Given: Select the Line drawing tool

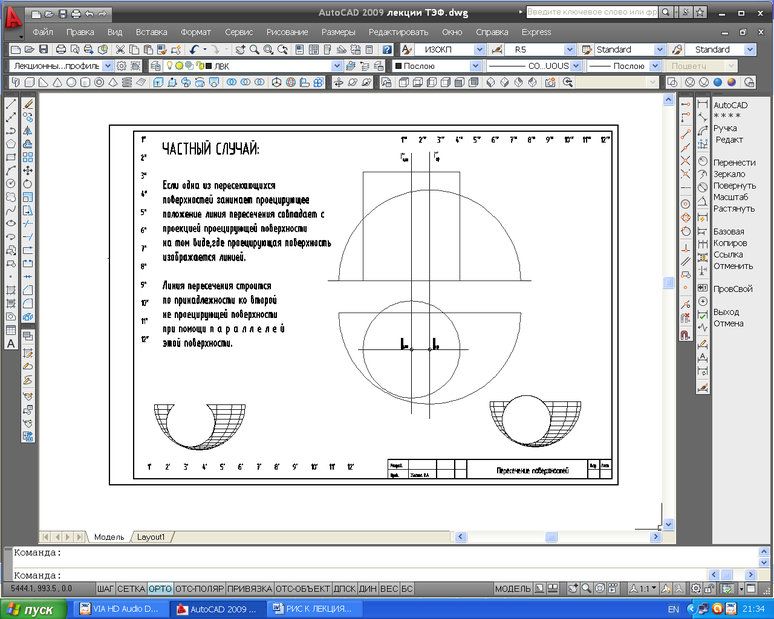Looking at the screenshot, I should point(11,103).
